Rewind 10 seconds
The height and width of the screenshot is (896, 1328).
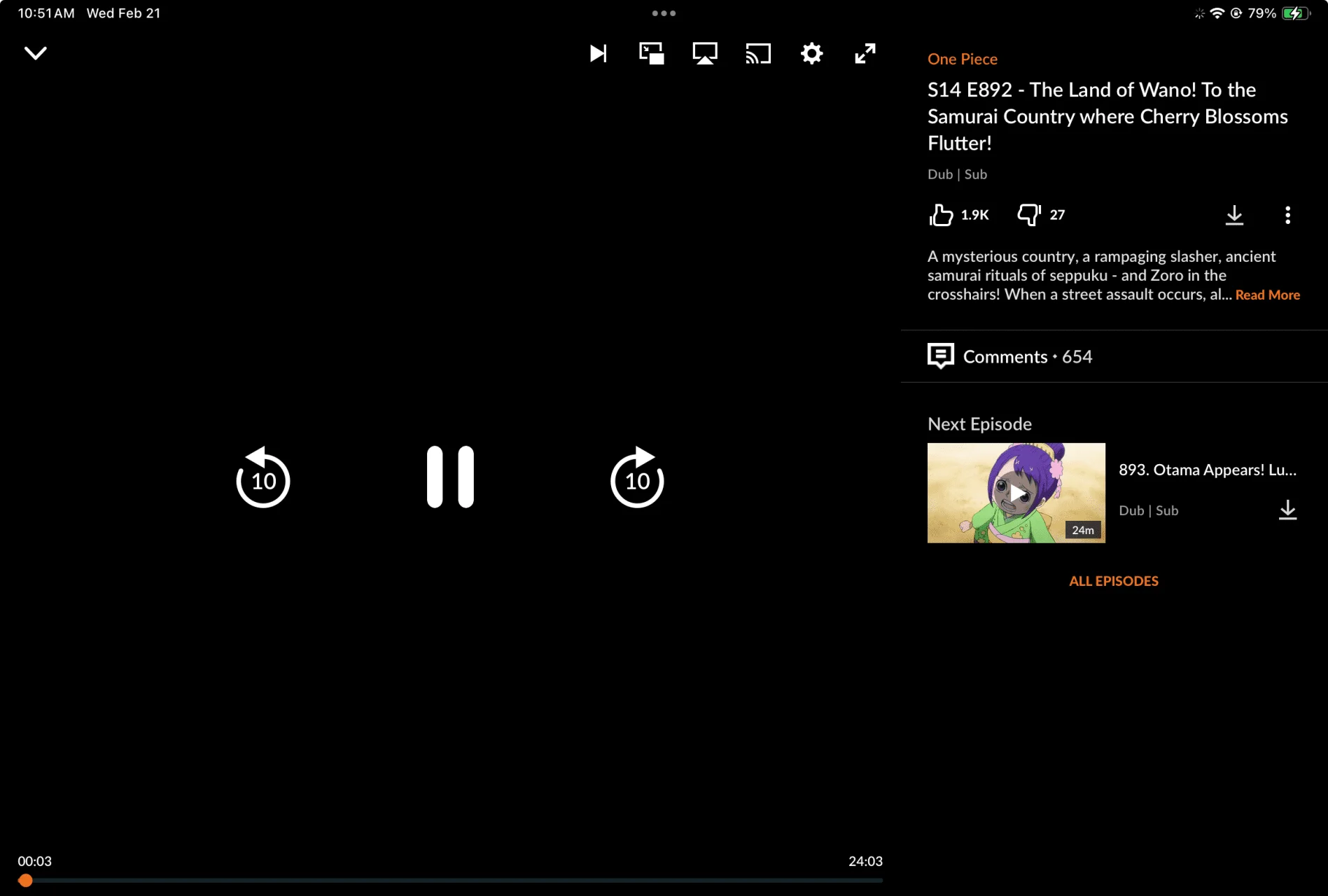263,477
